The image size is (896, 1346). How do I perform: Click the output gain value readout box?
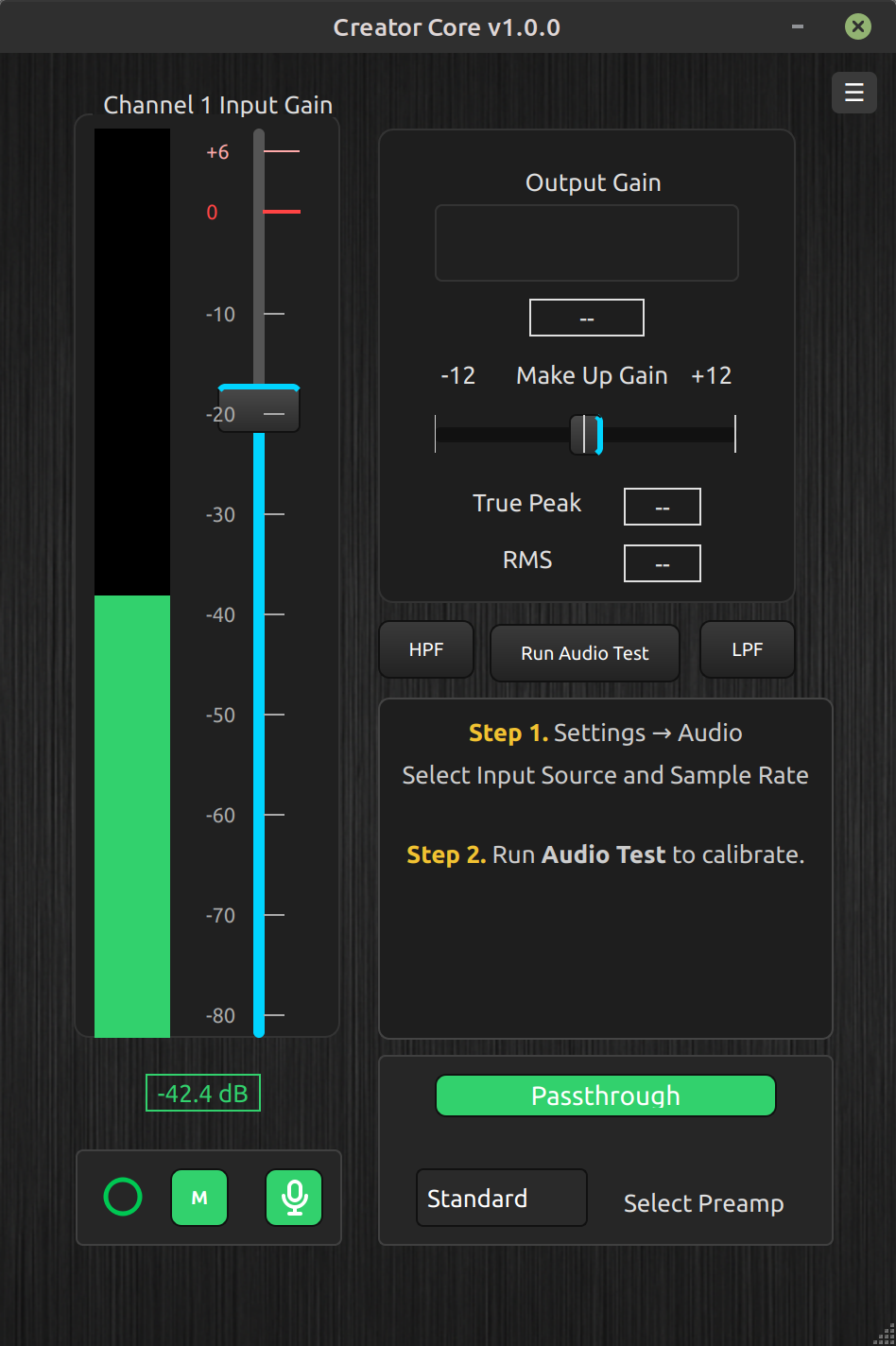coord(587,318)
